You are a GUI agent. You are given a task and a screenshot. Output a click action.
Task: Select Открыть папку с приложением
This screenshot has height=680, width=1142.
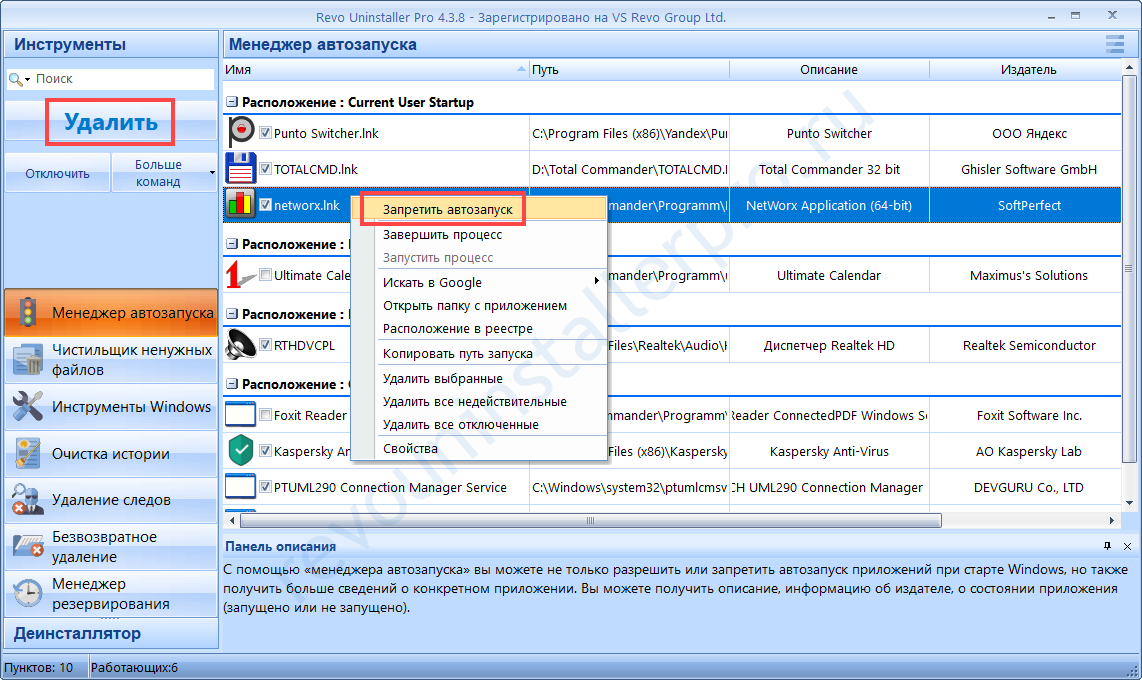[479, 306]
